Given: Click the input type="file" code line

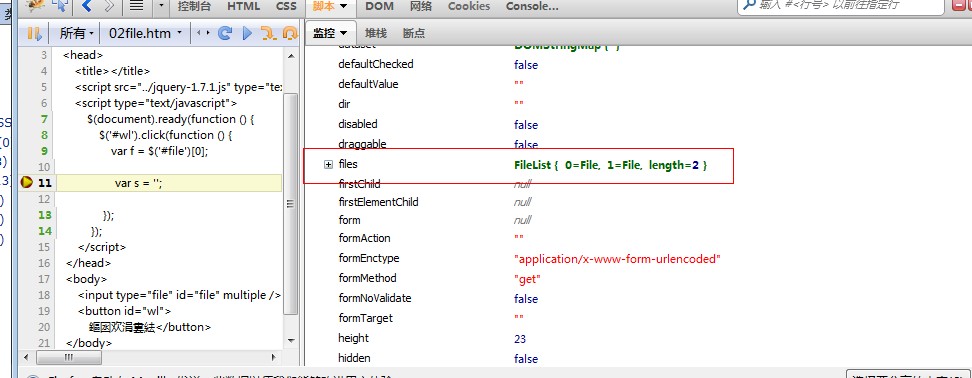Looking at the screenshot, I should [x=180, y=295].
